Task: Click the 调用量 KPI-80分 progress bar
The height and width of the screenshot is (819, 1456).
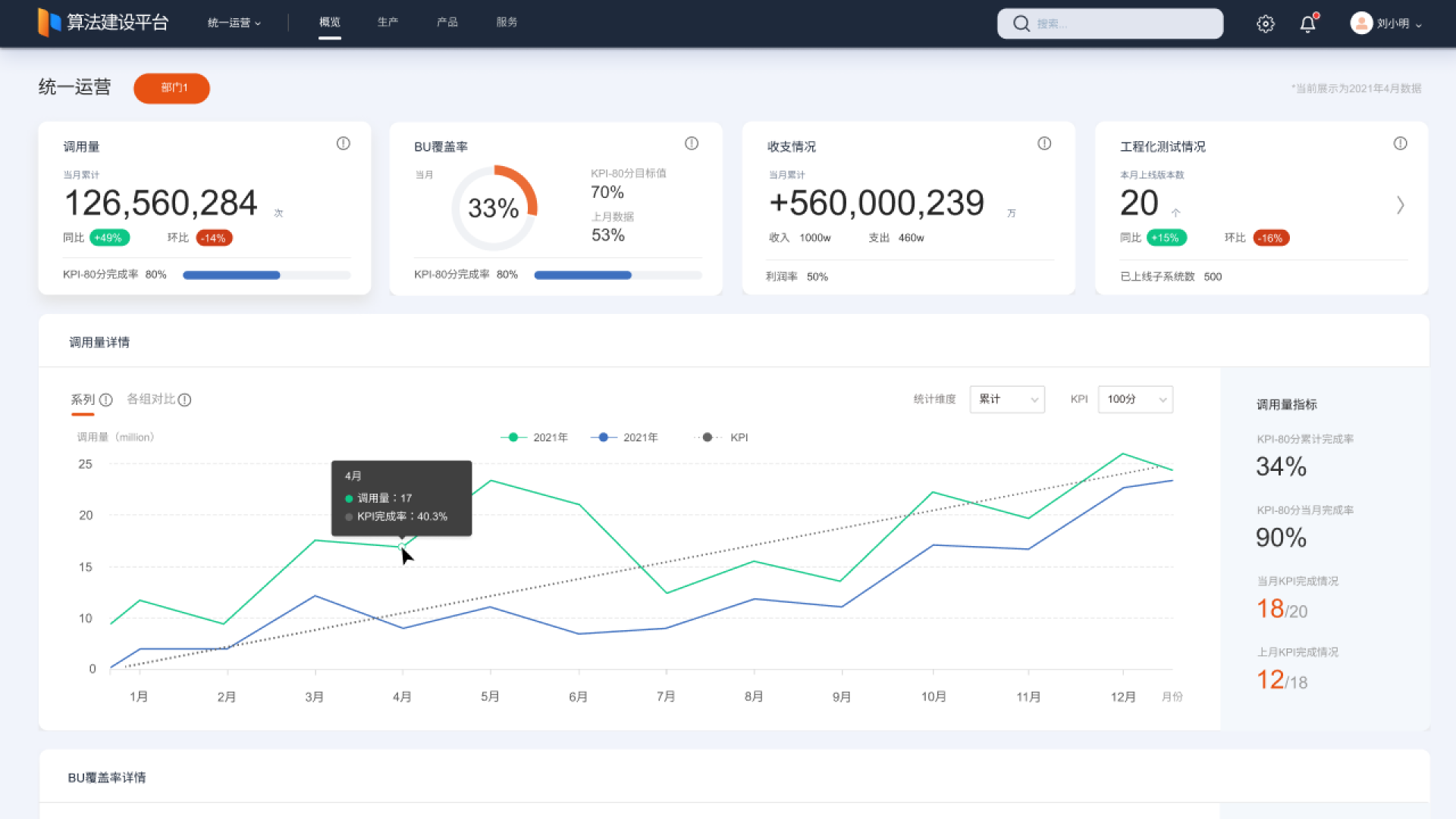Action: 266,275
